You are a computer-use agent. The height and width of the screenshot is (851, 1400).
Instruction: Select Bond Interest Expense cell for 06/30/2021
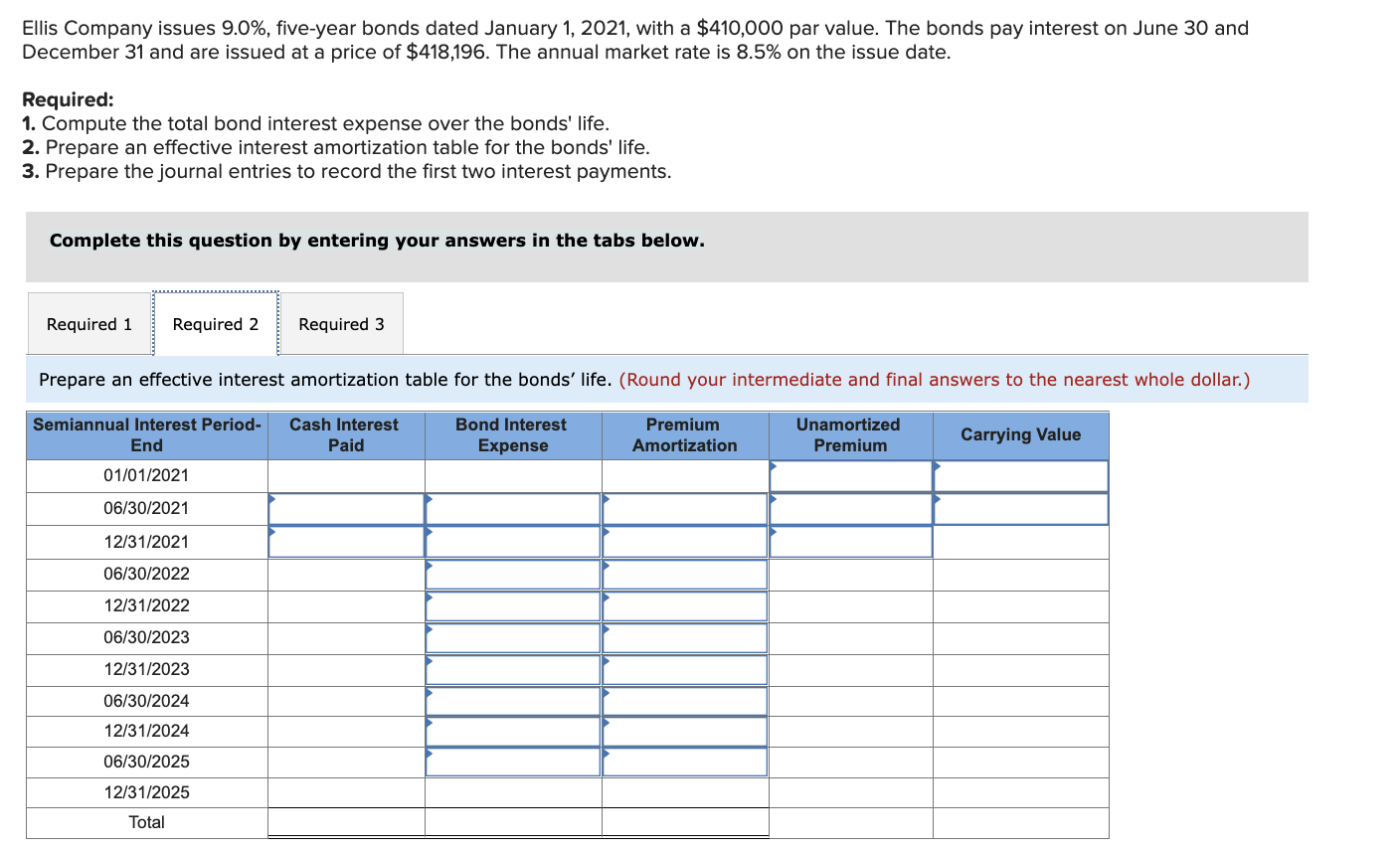[x=513, y=509]
